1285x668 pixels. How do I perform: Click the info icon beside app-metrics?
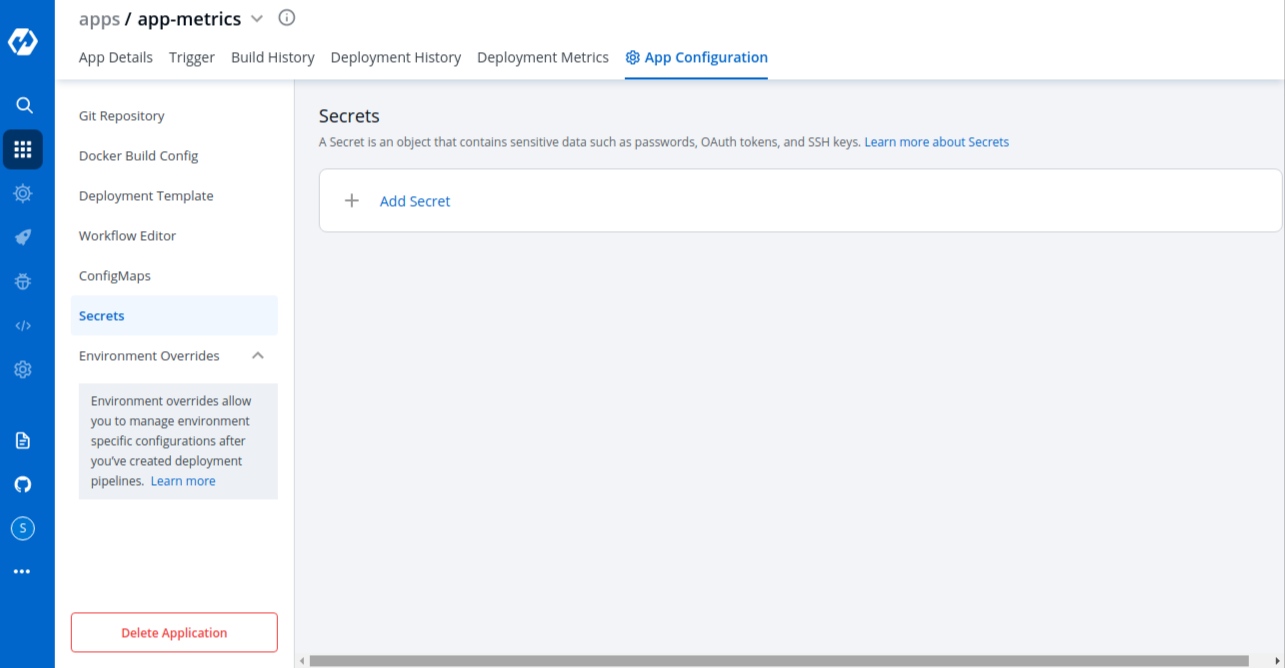(x=287, y=18)
